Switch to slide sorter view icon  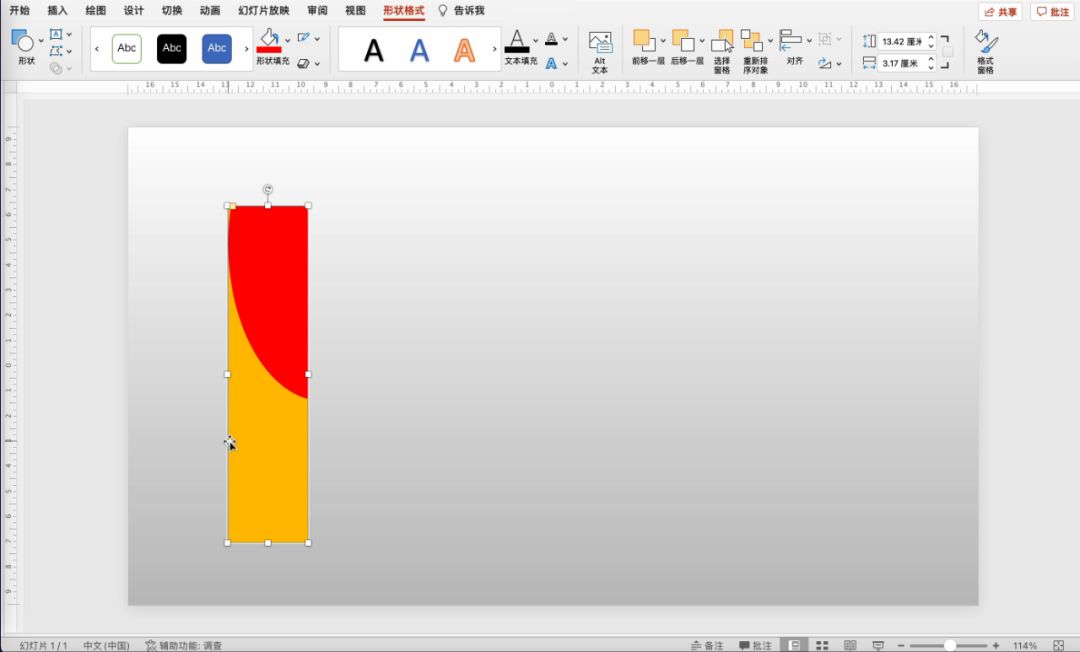(x=822, y=645)
